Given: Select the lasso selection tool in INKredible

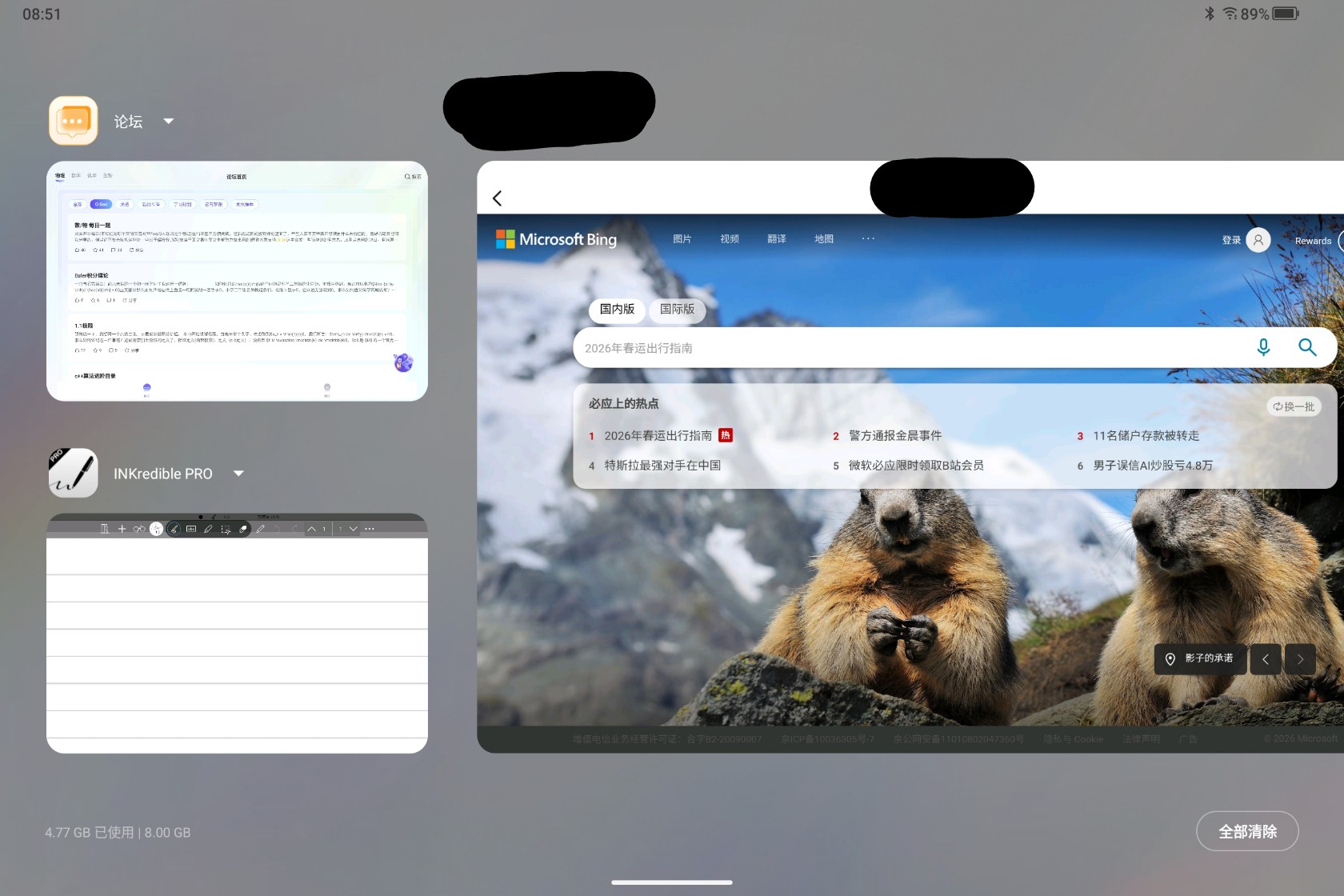Looking at the screenshot, I should tap(226, 529).
